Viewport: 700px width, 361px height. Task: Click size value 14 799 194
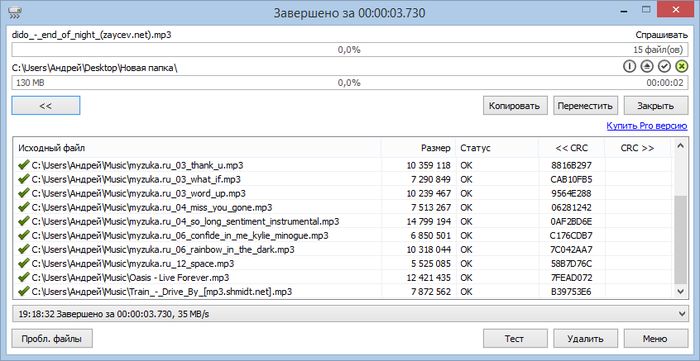coord(429,221)
